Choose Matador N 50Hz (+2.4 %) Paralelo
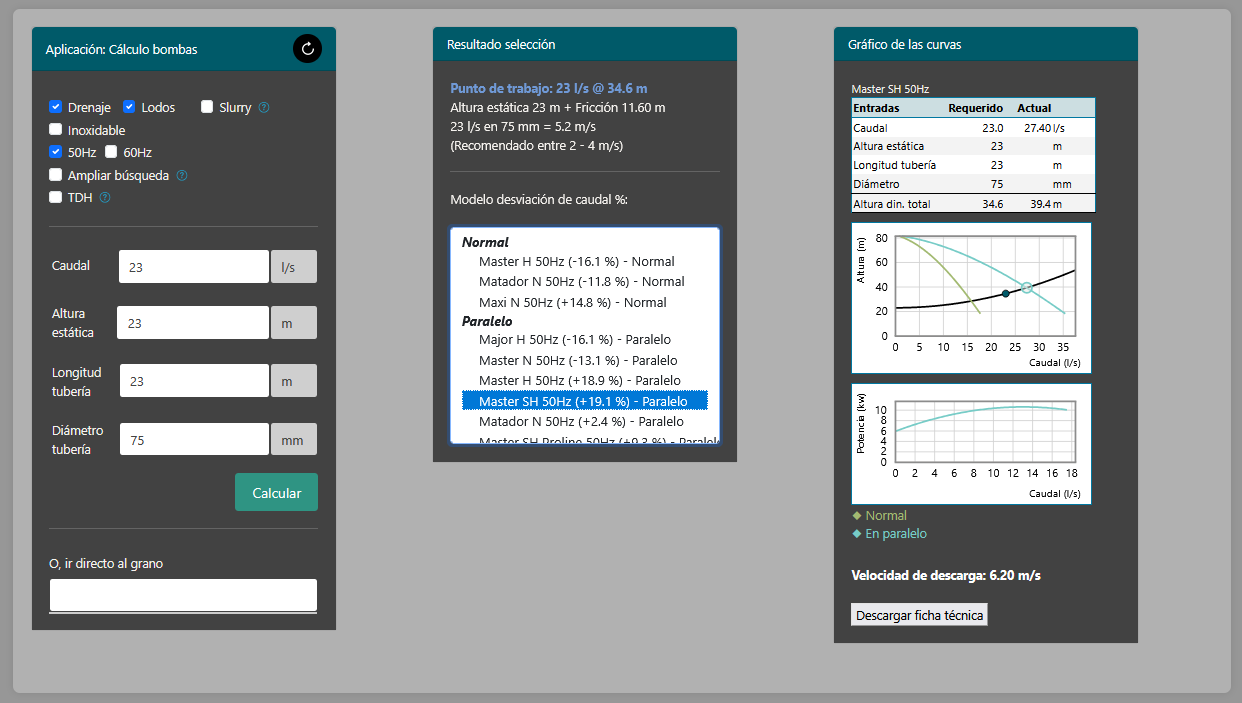Image resolution: width=1242 pixels, height=703 pixels. point(581,421)
